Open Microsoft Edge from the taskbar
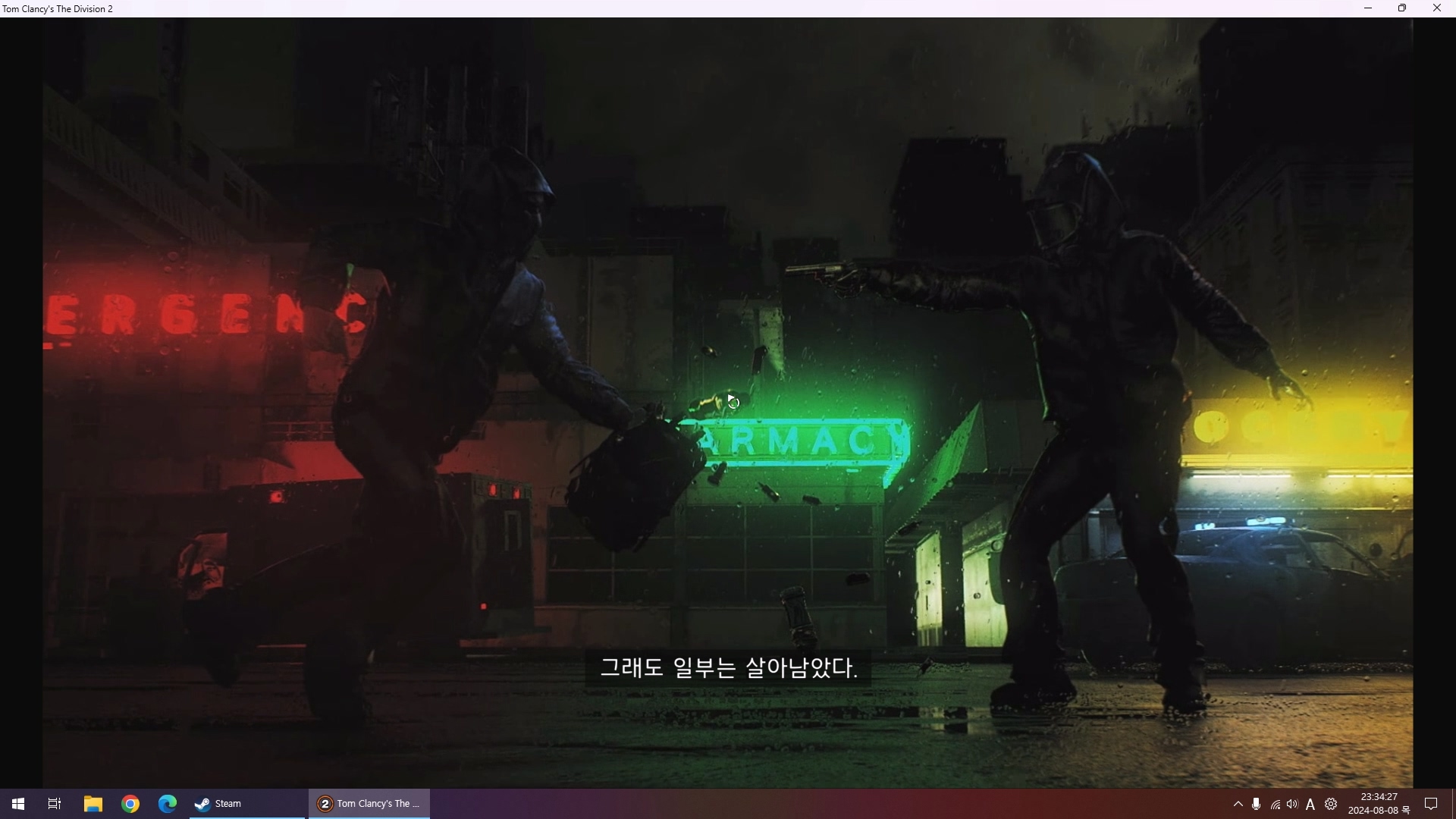This screenshot has height=819, width=1456. 168,804
